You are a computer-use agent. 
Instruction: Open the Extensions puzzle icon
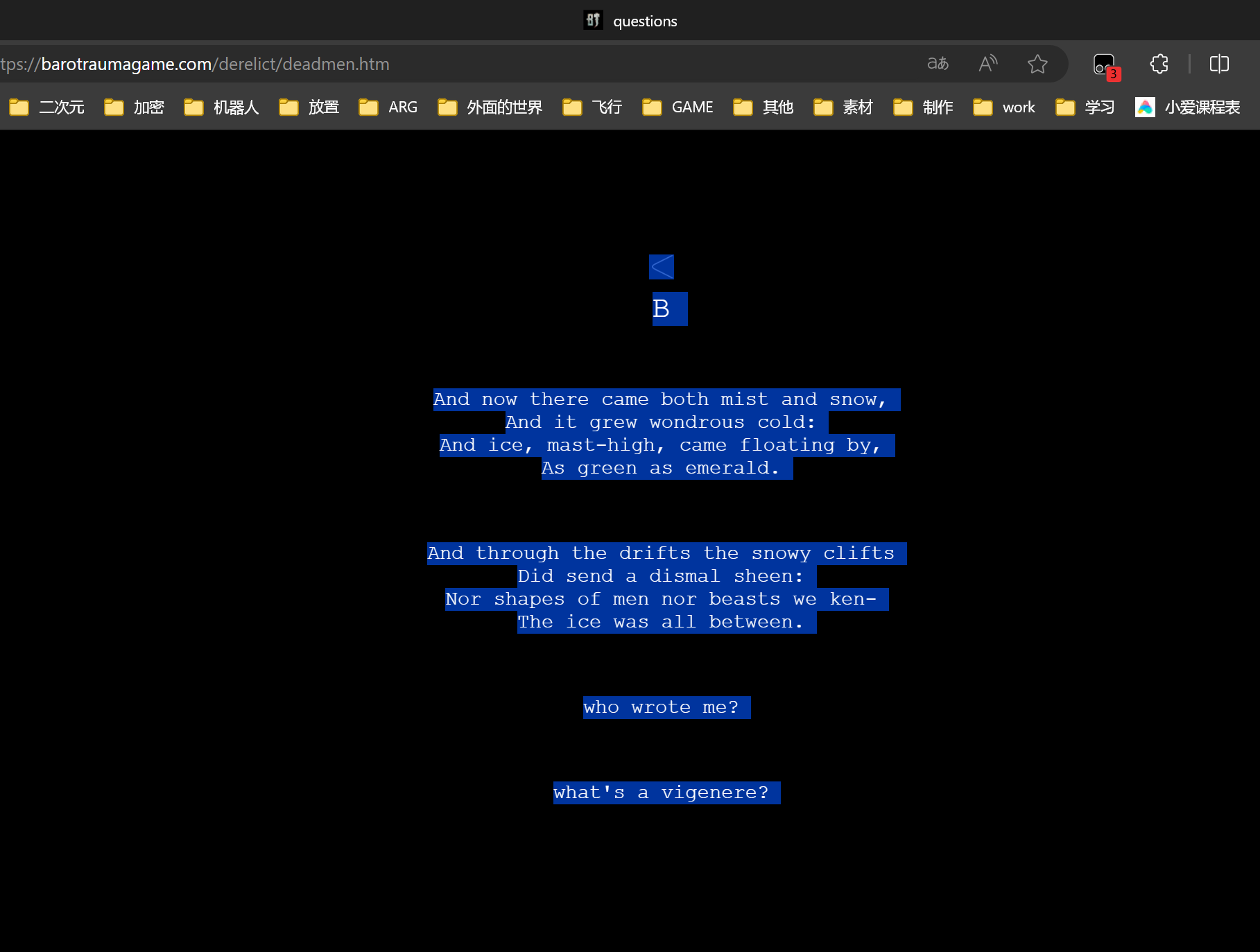(1159, 64)
